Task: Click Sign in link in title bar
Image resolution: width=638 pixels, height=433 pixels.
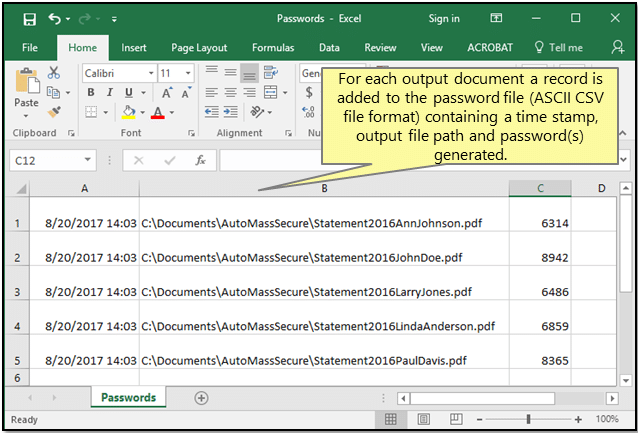Action: pos(444,19)
